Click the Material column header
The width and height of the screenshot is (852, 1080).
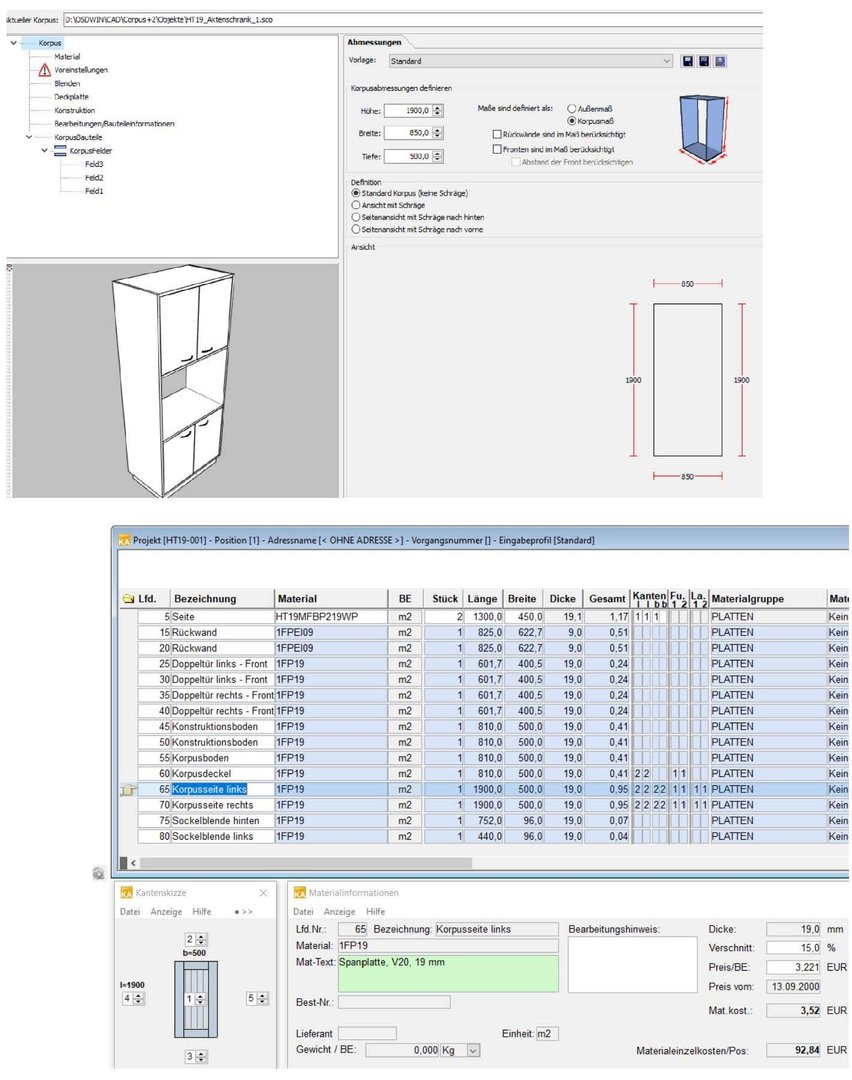pyautogui.click(x=331, y=599)
